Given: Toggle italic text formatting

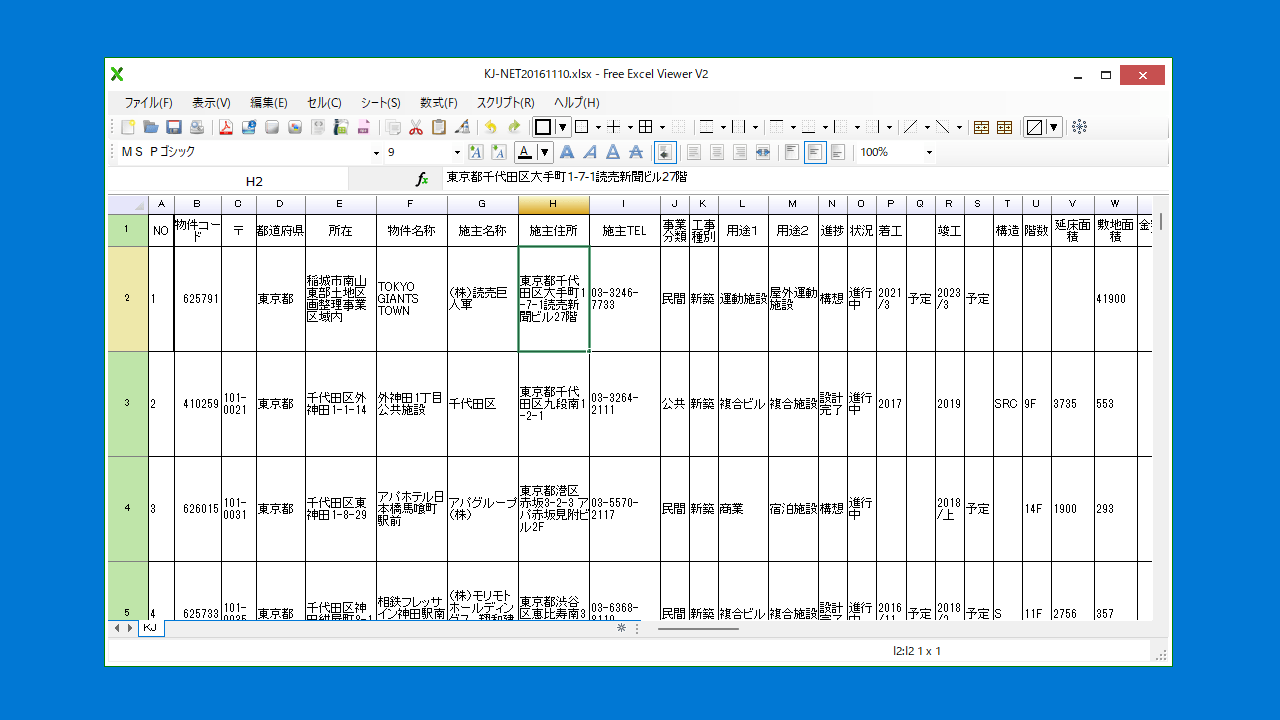Looking at the screenshot, I should (x=590, y=152).
